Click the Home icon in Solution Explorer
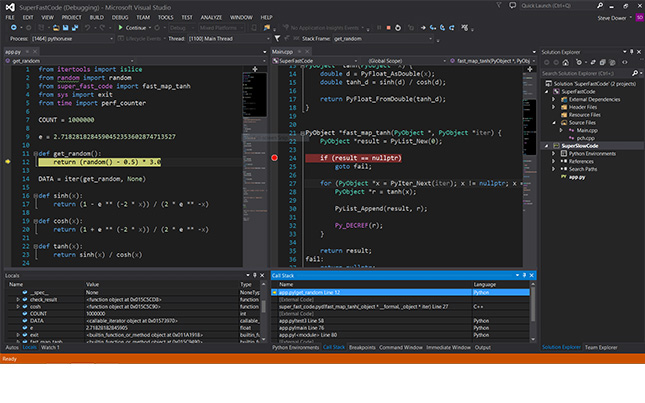645x403 pixels. [566, 61]
